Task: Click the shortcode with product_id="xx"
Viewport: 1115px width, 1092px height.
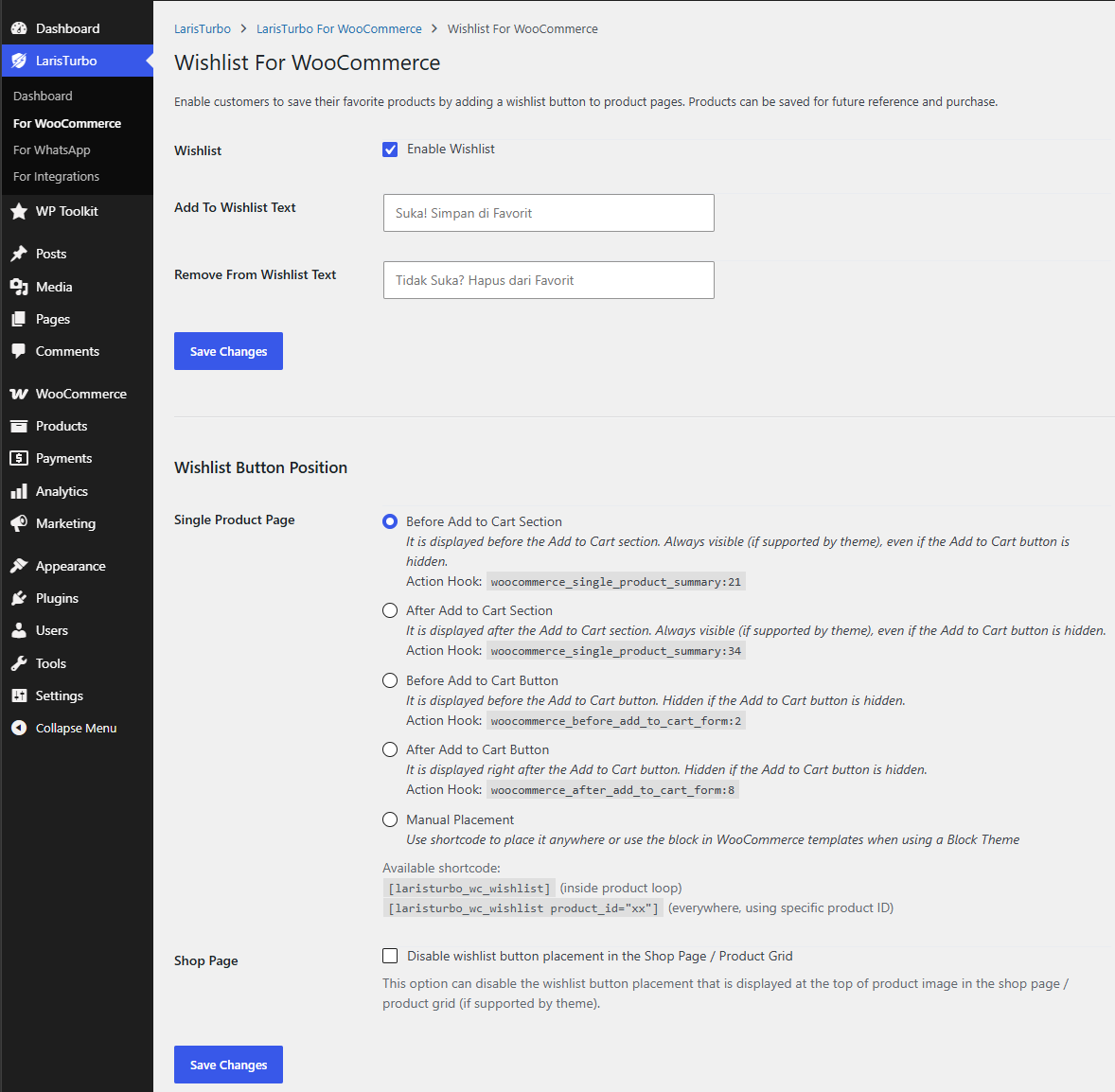Action: [x=523, y=908]
